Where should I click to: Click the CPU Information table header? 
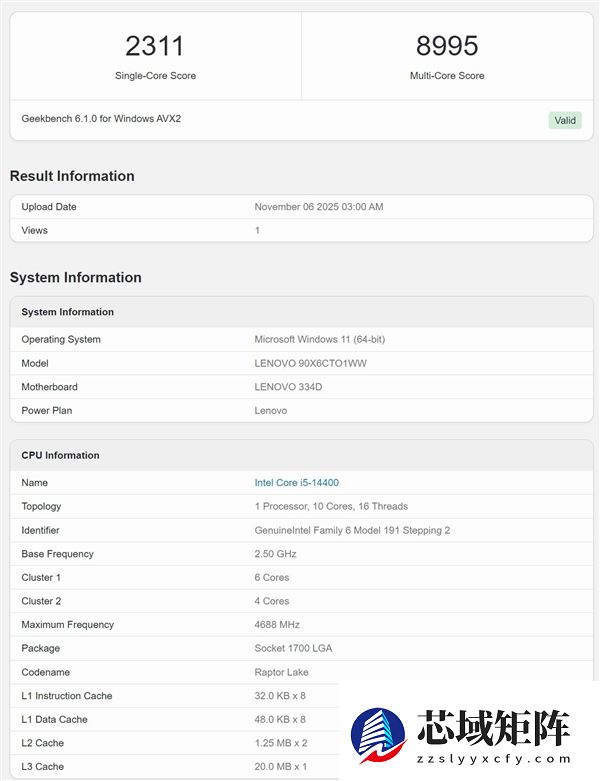60,455
